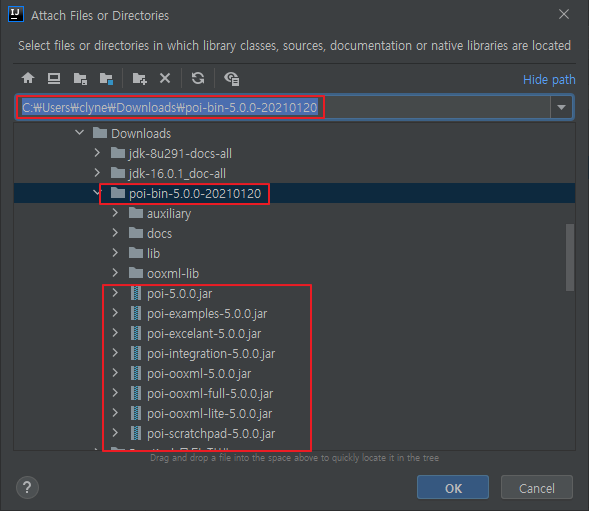
Task: Collapse the Downloads folder node
Action: point(79,132)
